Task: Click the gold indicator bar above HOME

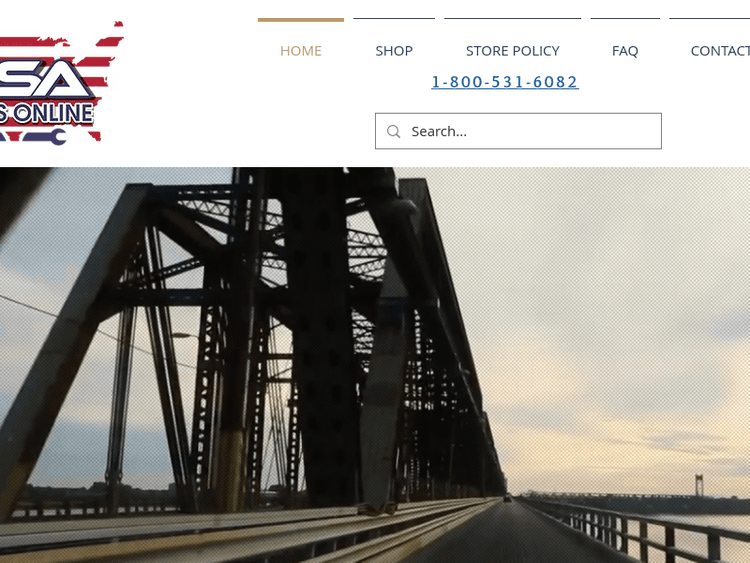Action: [301, 20]
